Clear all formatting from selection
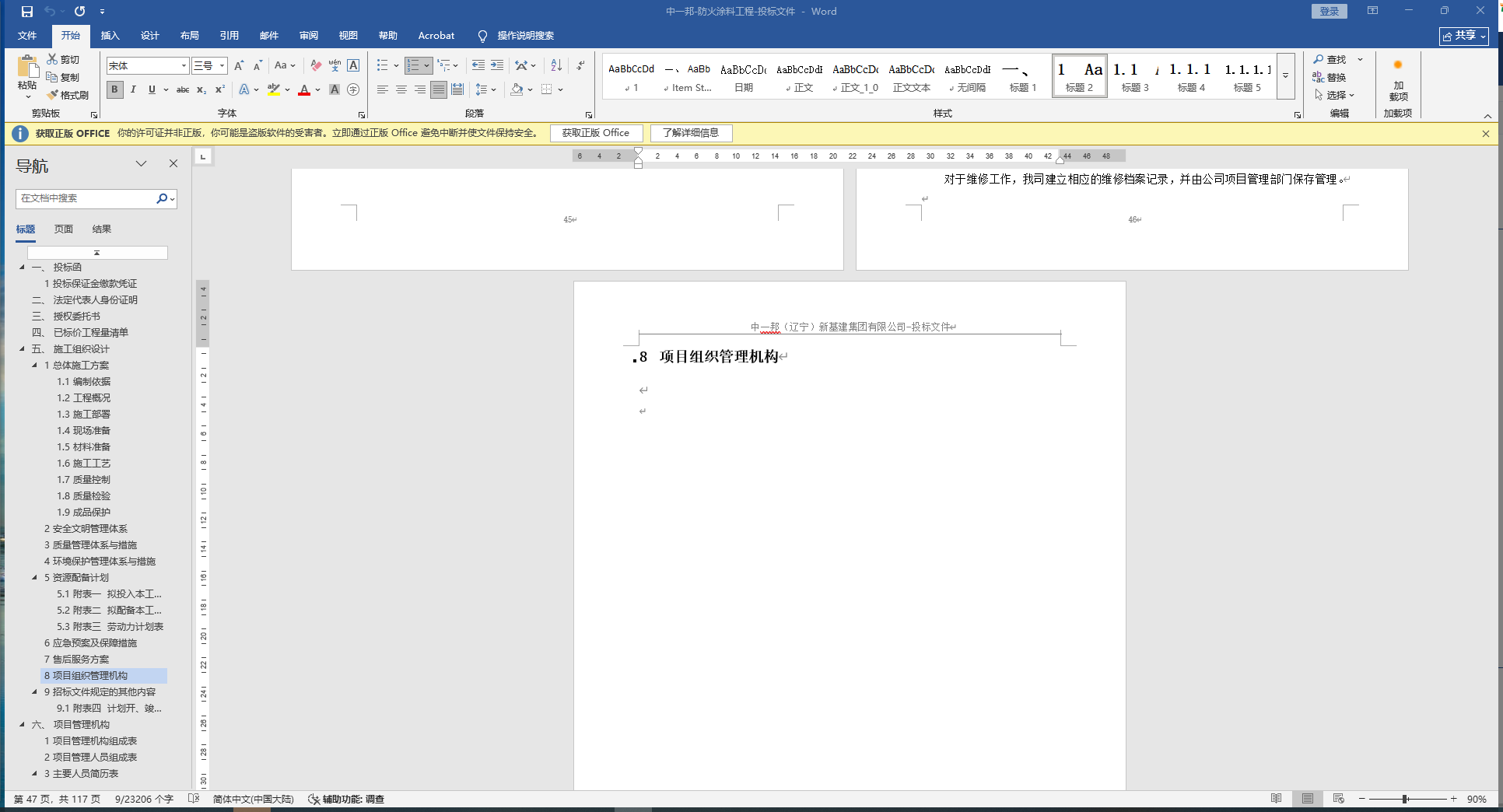Viewport: 1503px width, 812px height. pos(316,66)
